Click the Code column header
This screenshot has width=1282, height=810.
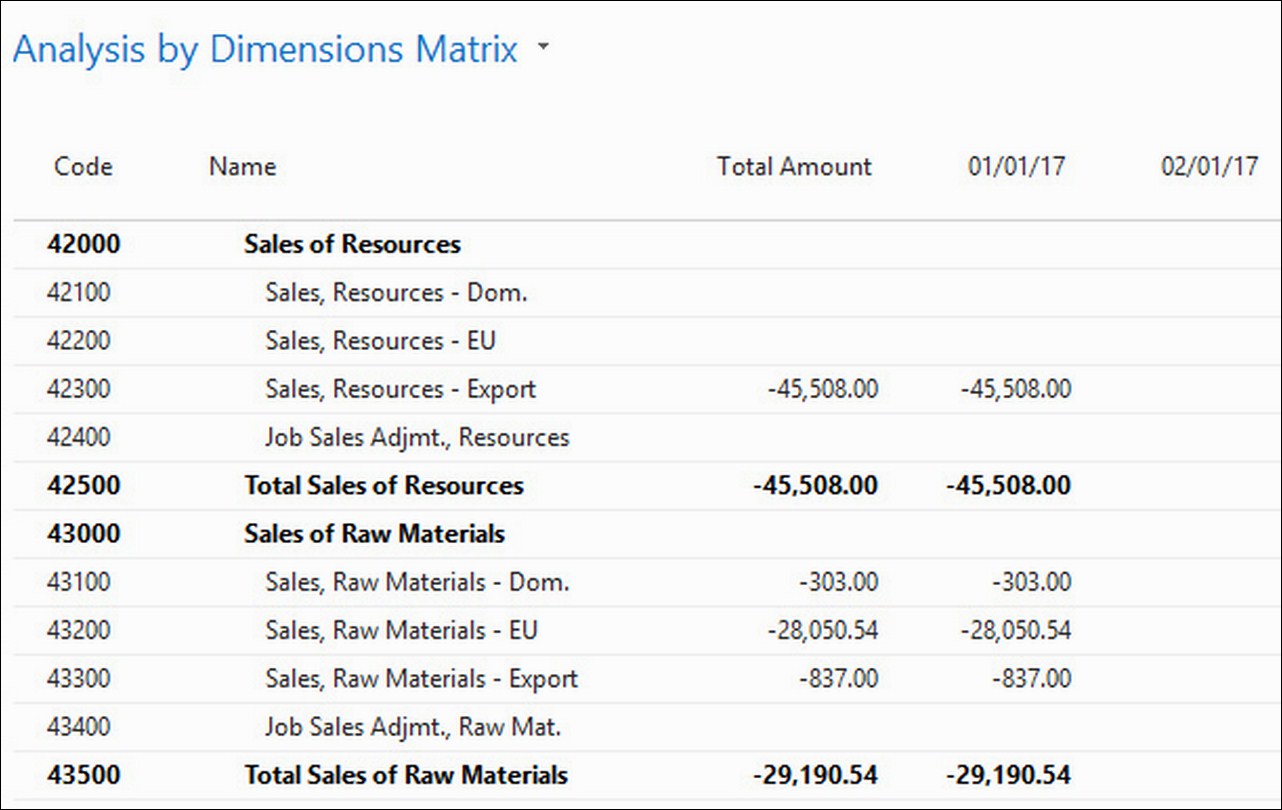tap(83, 166)
